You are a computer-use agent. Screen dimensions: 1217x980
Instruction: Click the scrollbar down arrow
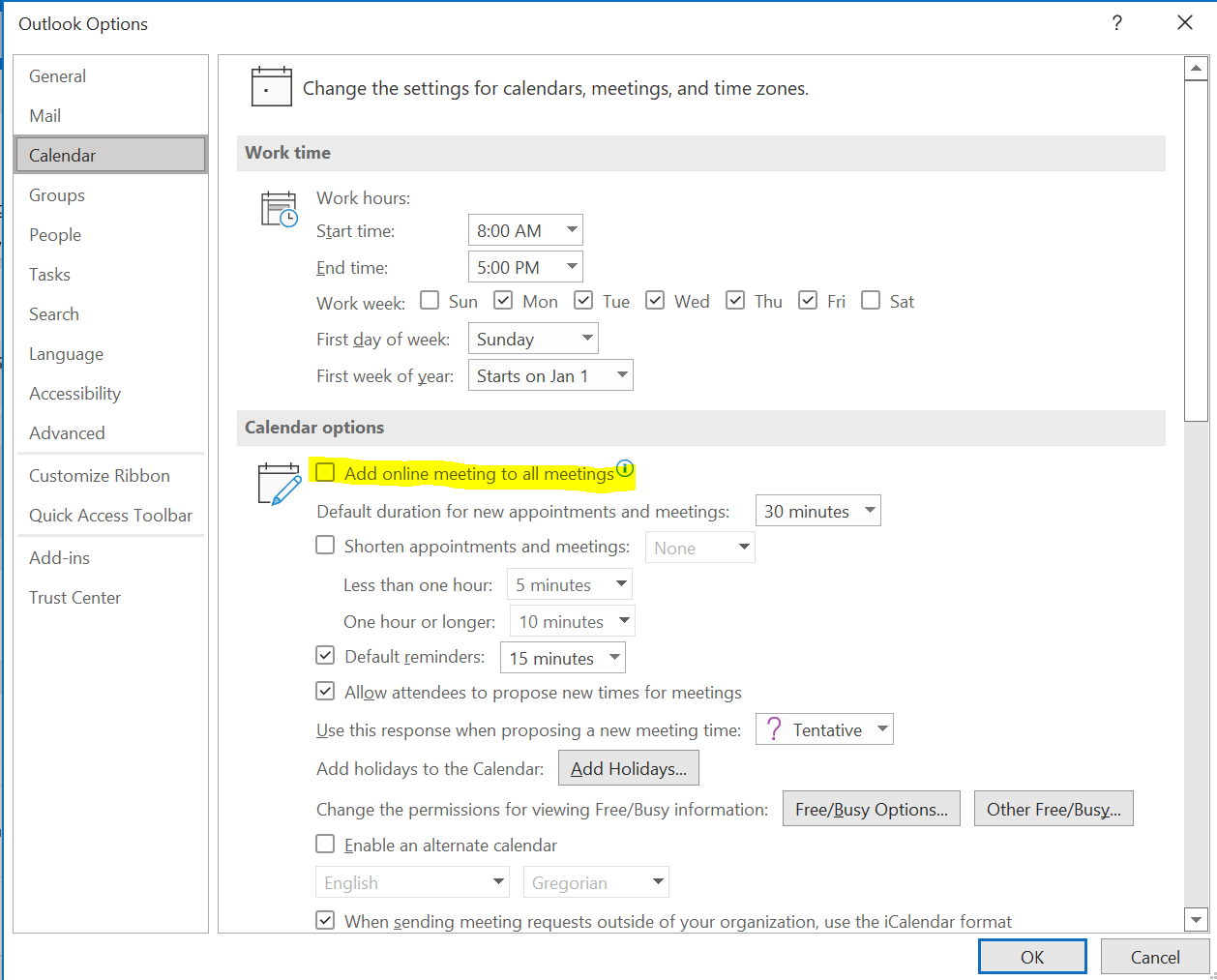pyautogui.click(x=1197, y=919)
